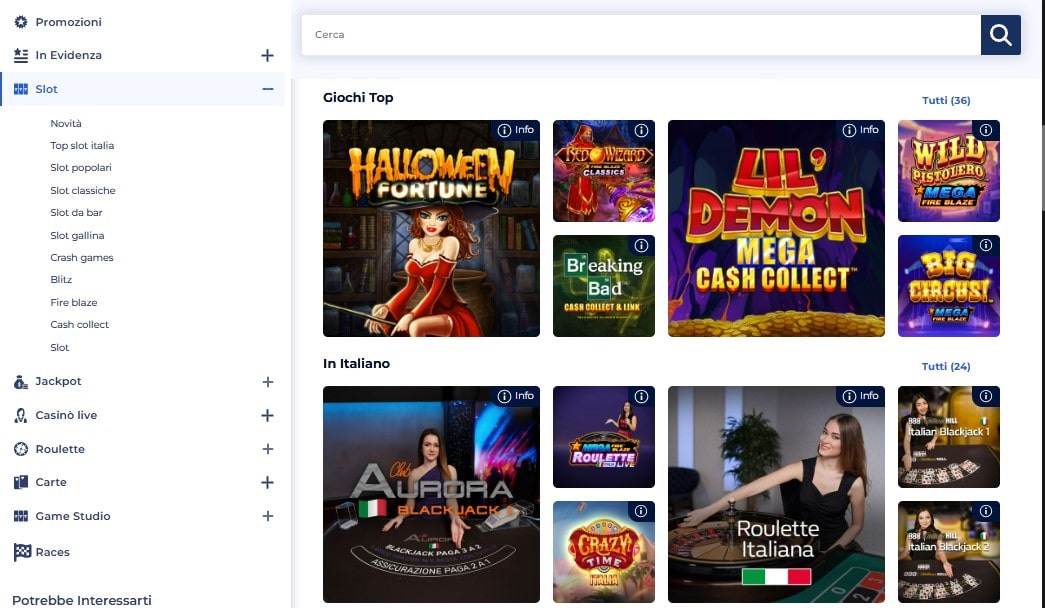Open info icon on Crazy Time Italia tile
Image resolution: width=1045 pixels, height=608 pixels.
(641, 511)
